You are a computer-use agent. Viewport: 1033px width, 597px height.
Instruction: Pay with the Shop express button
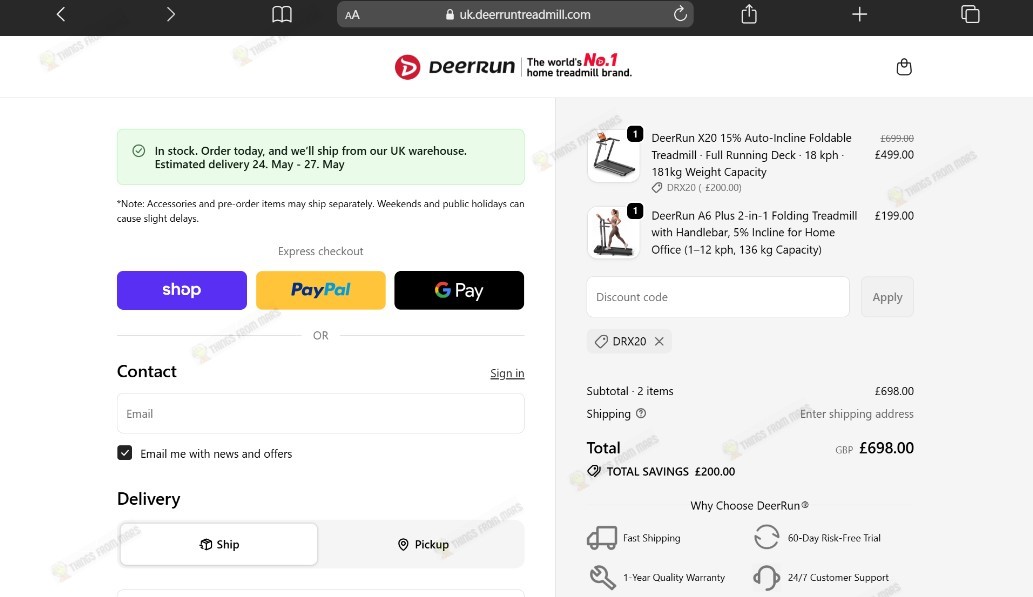pos(182,290)
